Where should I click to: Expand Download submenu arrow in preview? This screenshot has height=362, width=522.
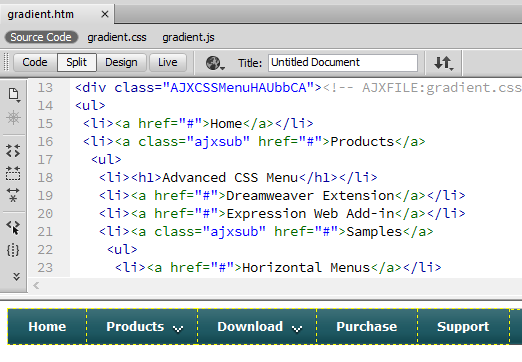[297, 329]
